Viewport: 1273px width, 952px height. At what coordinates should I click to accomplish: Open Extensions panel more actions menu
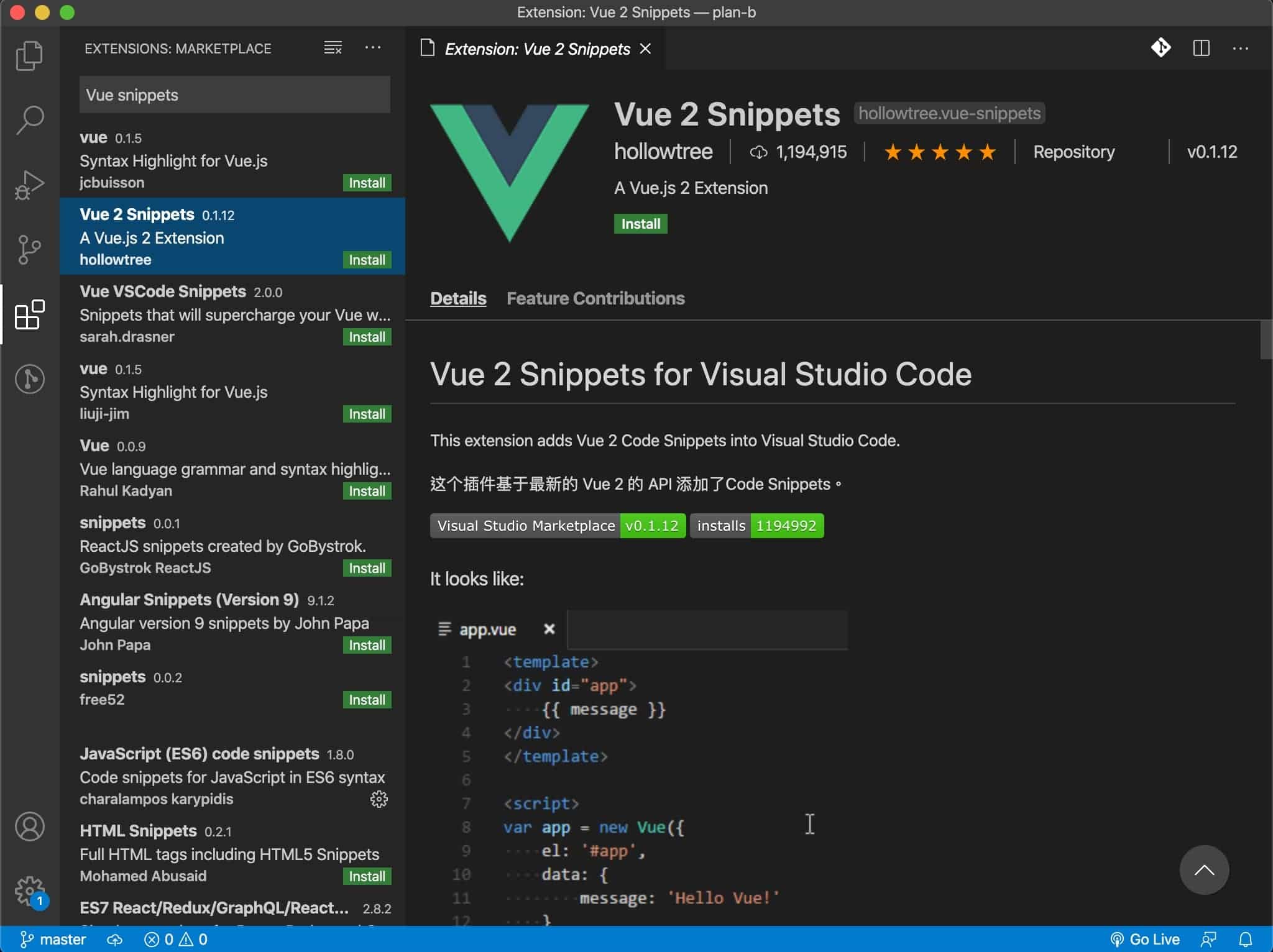373,48
